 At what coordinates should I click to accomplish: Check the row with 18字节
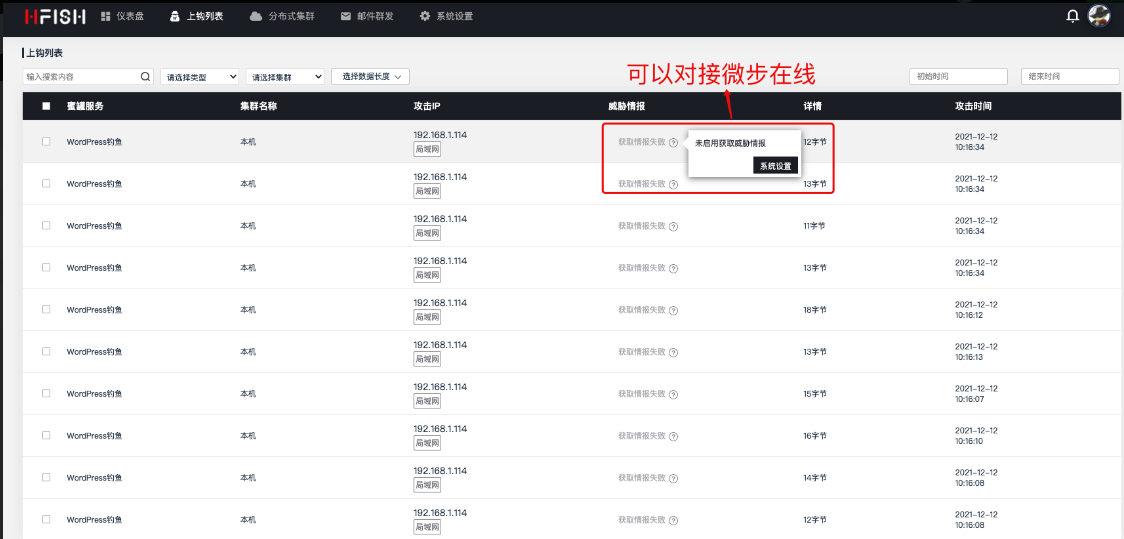click(46, 309)
